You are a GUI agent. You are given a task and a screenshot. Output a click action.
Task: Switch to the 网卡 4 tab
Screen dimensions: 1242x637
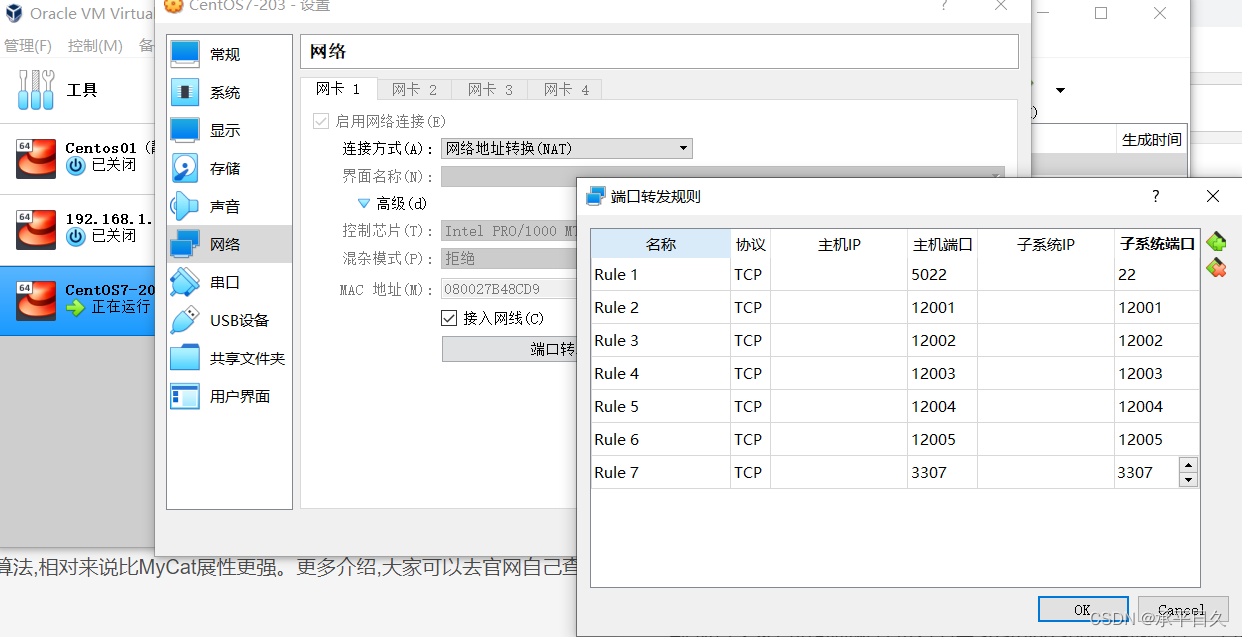coord(566,89)
